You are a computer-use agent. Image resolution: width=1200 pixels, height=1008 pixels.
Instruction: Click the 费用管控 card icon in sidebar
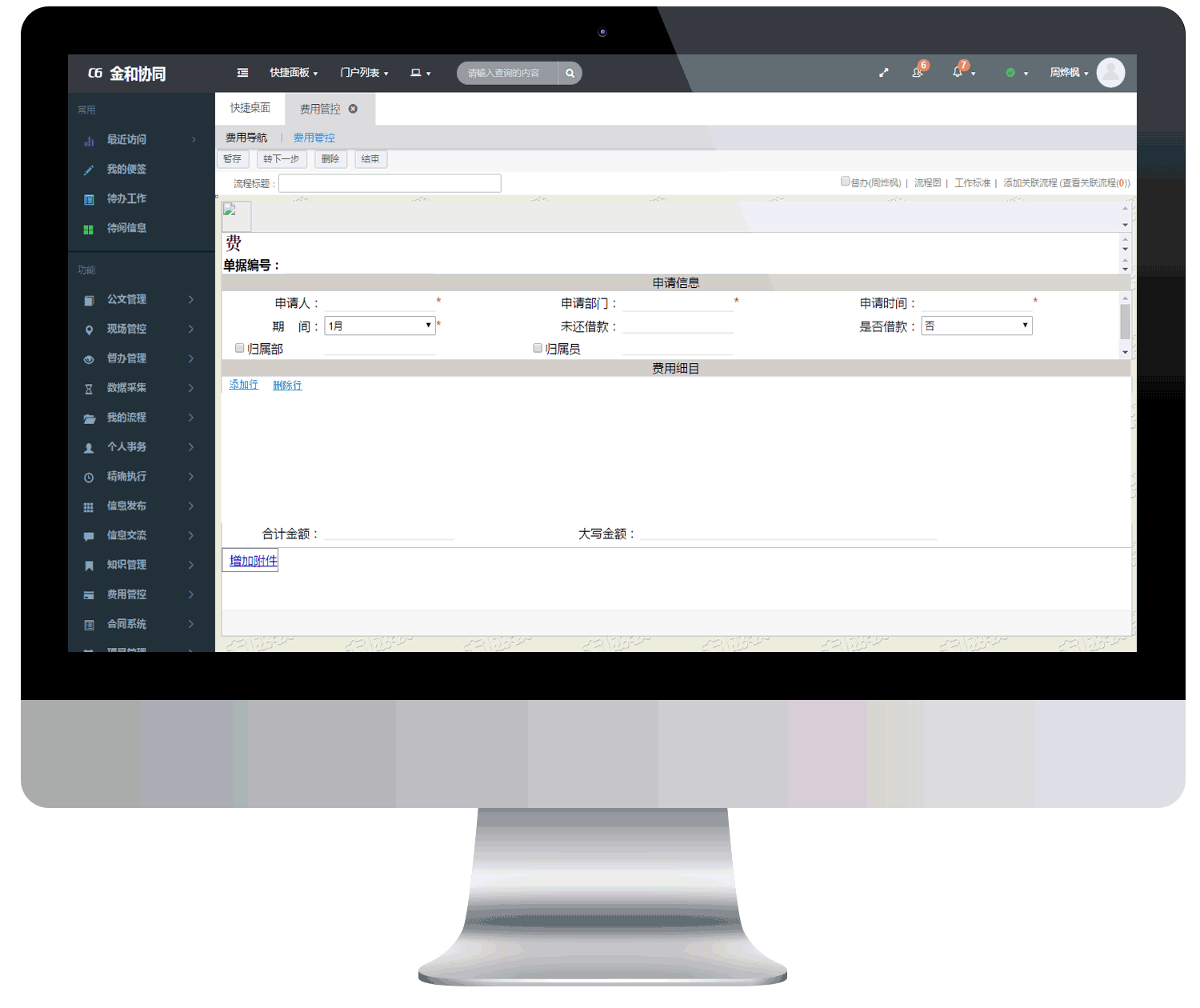click(x=89, y=595)
